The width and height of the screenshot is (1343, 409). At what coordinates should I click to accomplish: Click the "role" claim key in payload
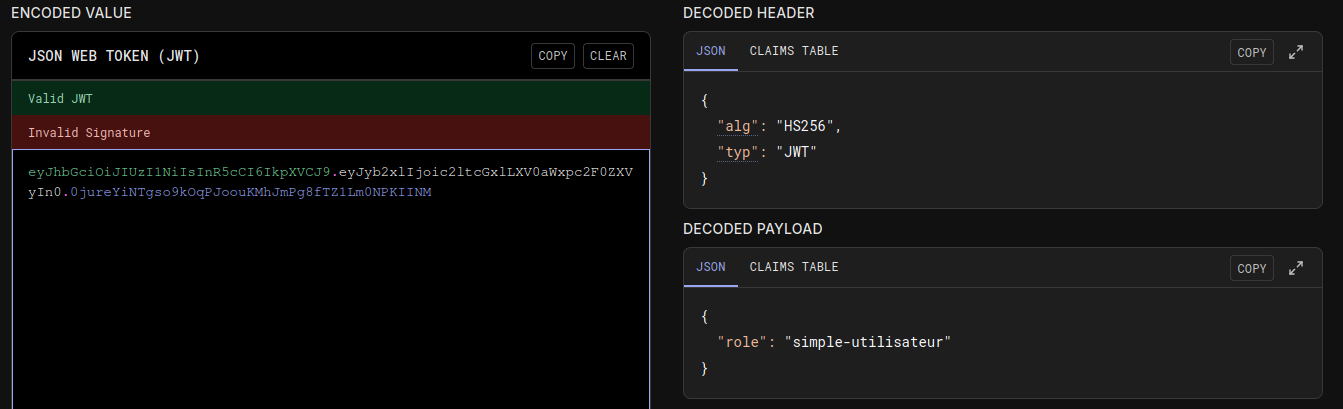(739, 343)
